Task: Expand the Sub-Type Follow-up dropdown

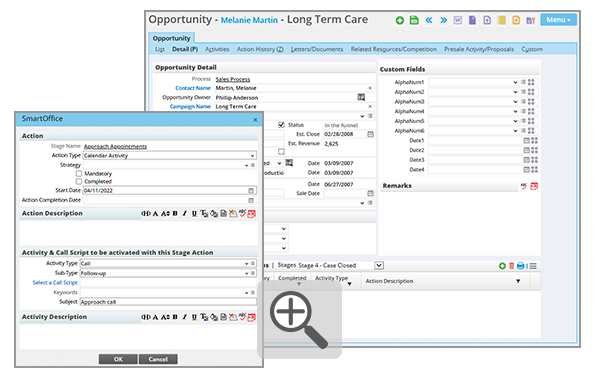Action: click(246, 273)
